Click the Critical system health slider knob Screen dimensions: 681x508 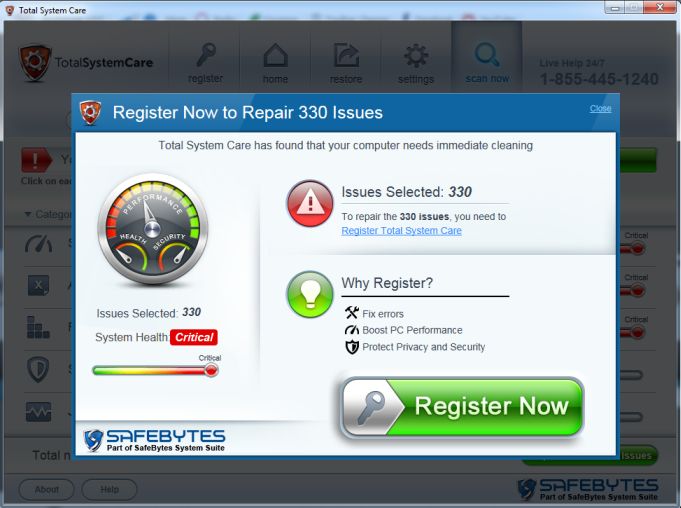coord(211,370)
